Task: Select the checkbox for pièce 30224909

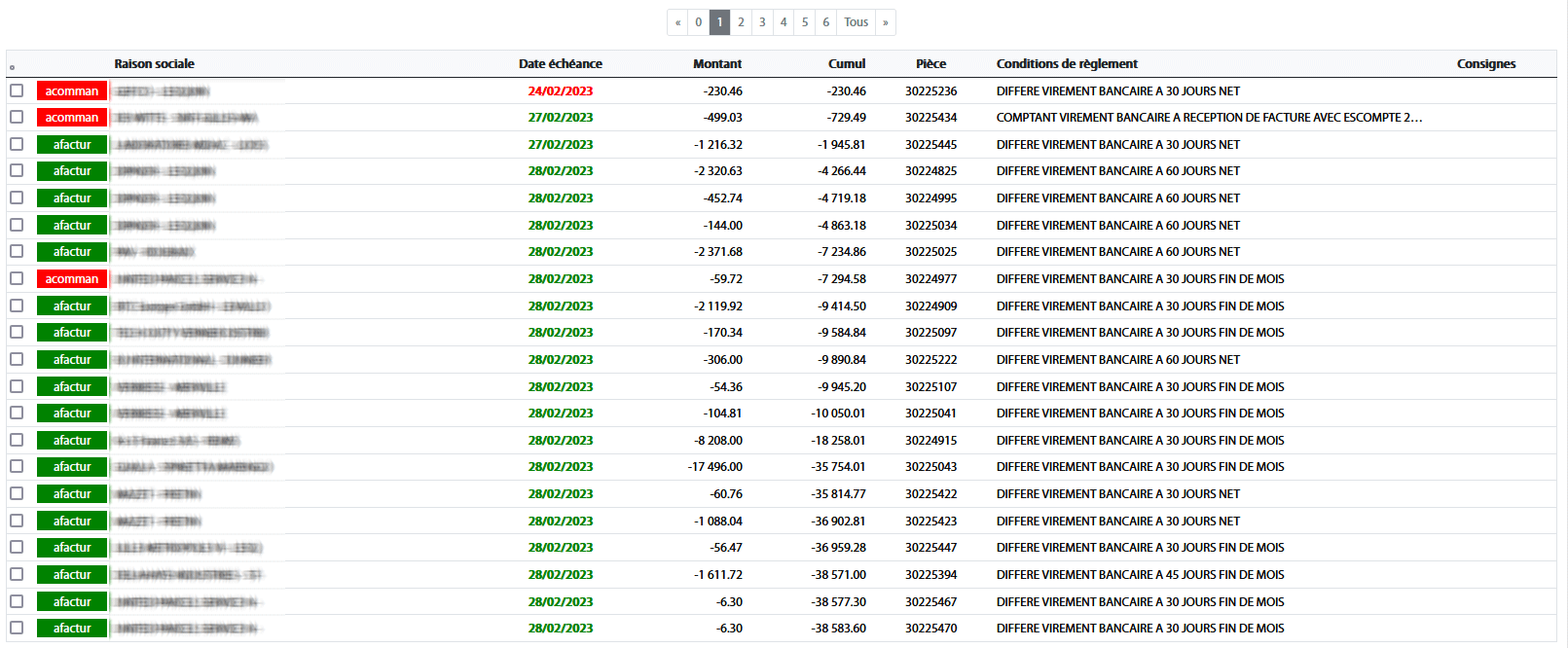Action: pos(17,306)
